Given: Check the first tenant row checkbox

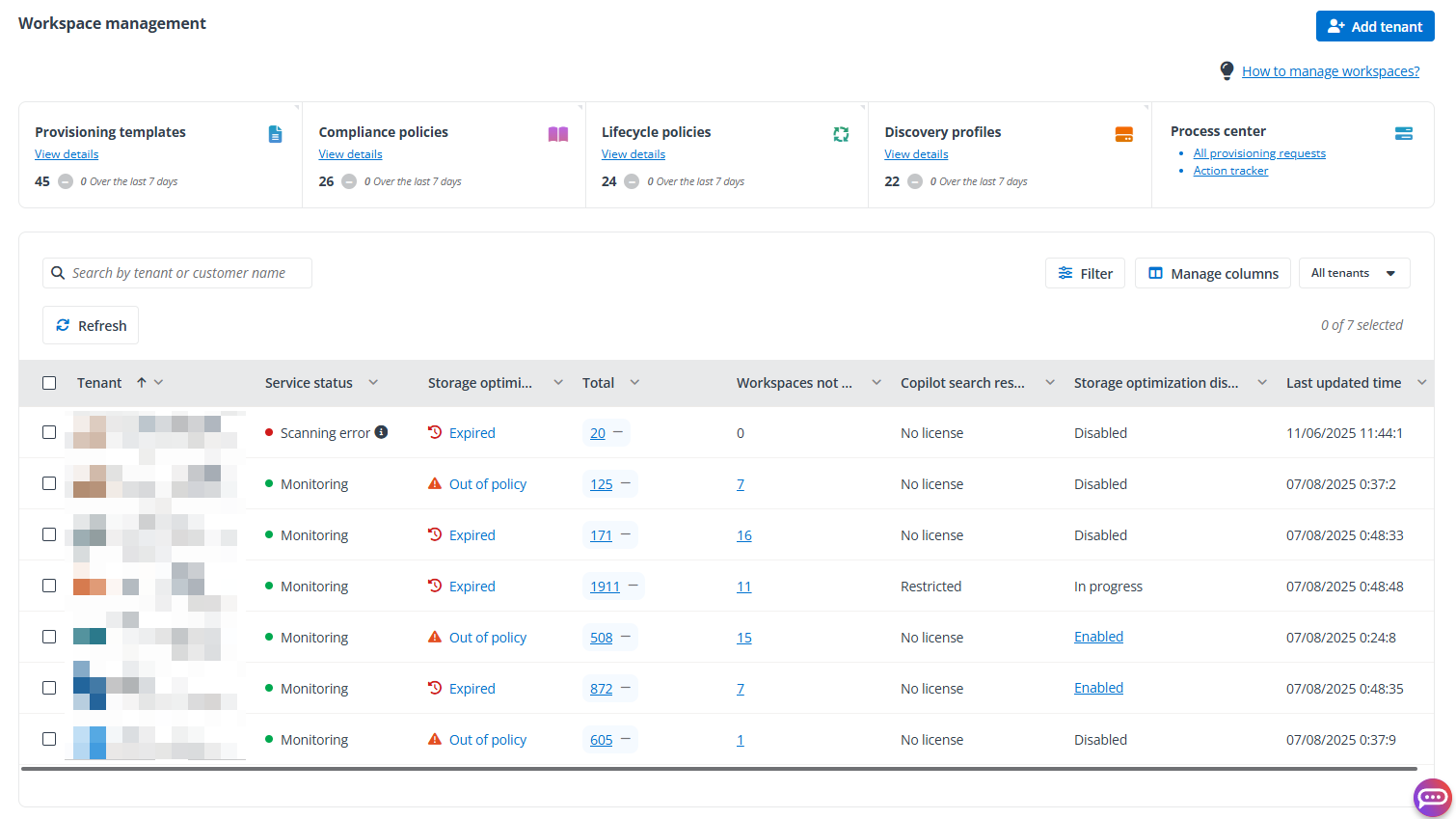Looking at the screenshot, I should 49,432.
